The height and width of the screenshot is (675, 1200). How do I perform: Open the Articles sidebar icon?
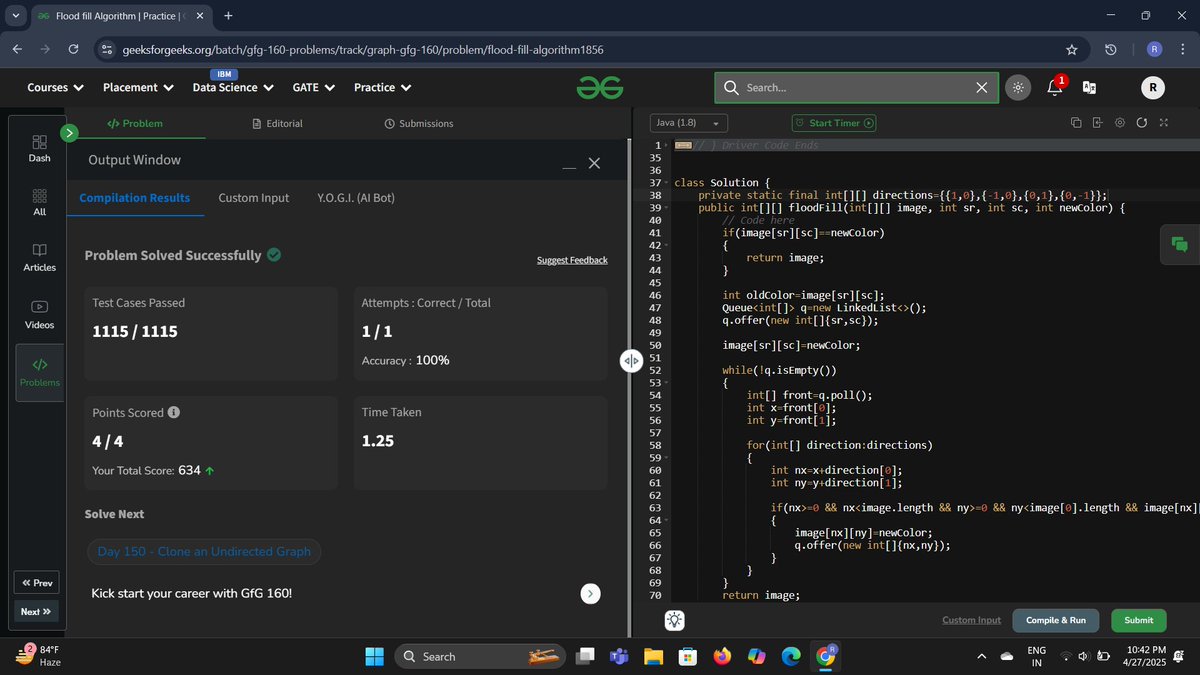click(x=39, y=257)
